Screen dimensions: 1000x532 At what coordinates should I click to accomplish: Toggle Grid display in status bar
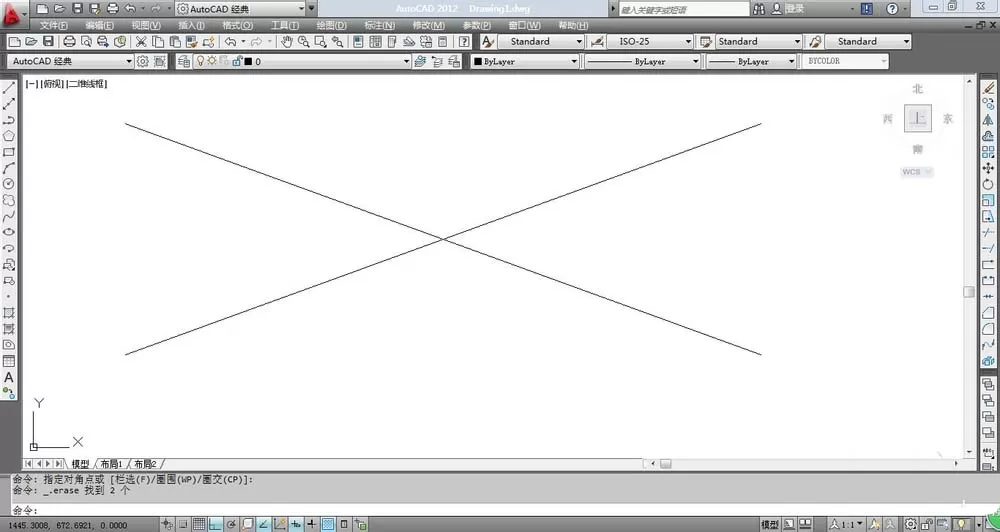(199, 524)
